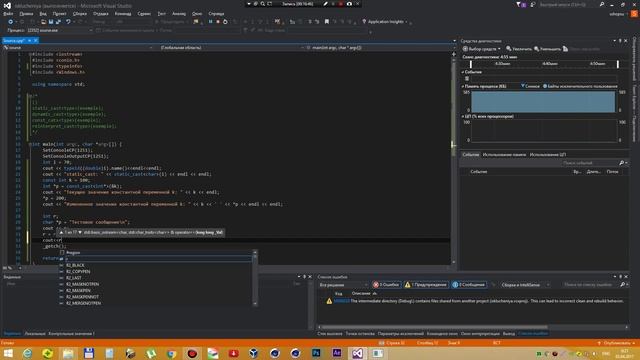Open the Edit menu
Viewport: 640px width, 360px height.
tap(26, 13)
